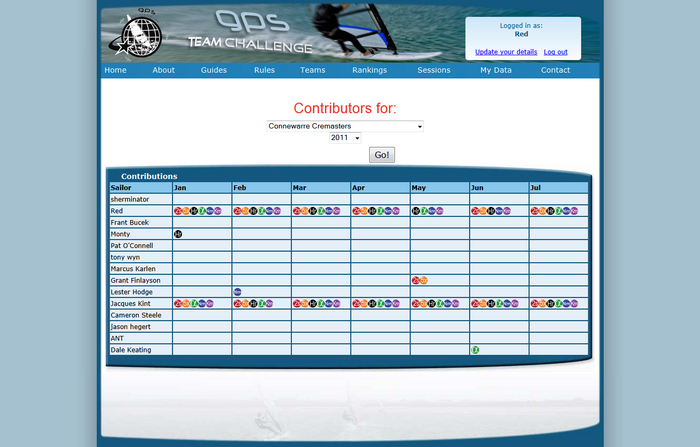Click Red's first red January icon
Screen dimensions: 700x447
[x=178, y=211]
